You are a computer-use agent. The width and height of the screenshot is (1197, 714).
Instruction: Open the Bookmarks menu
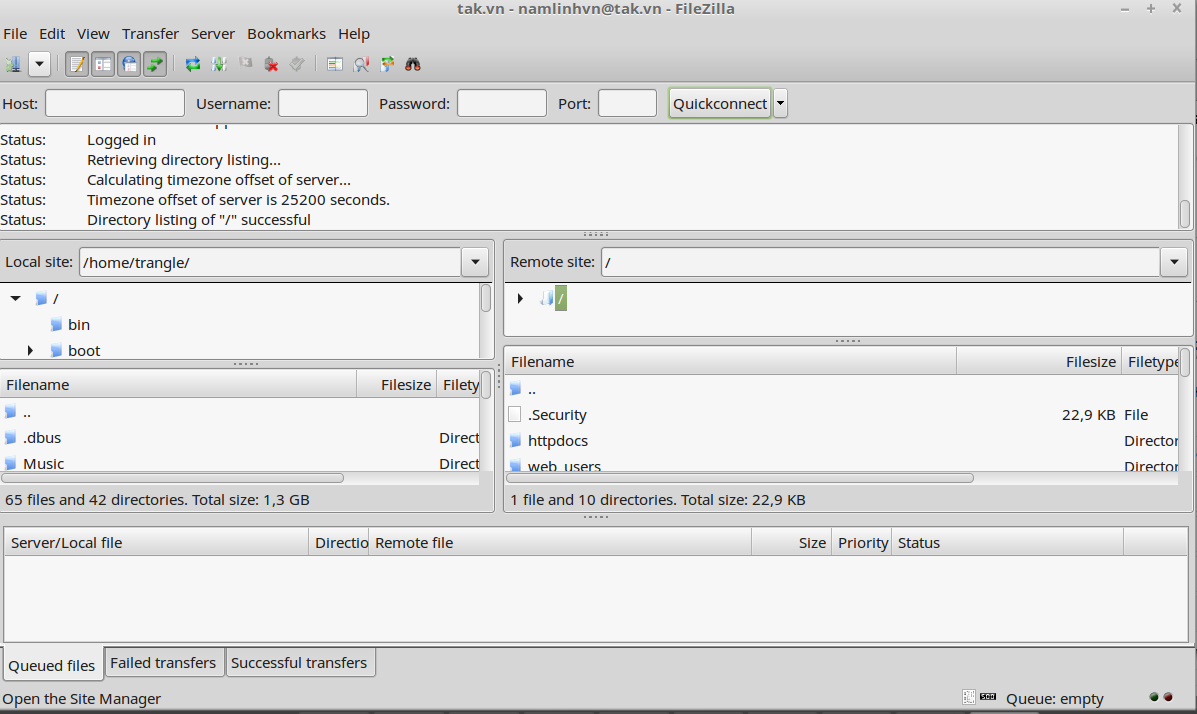pos(286,34)
